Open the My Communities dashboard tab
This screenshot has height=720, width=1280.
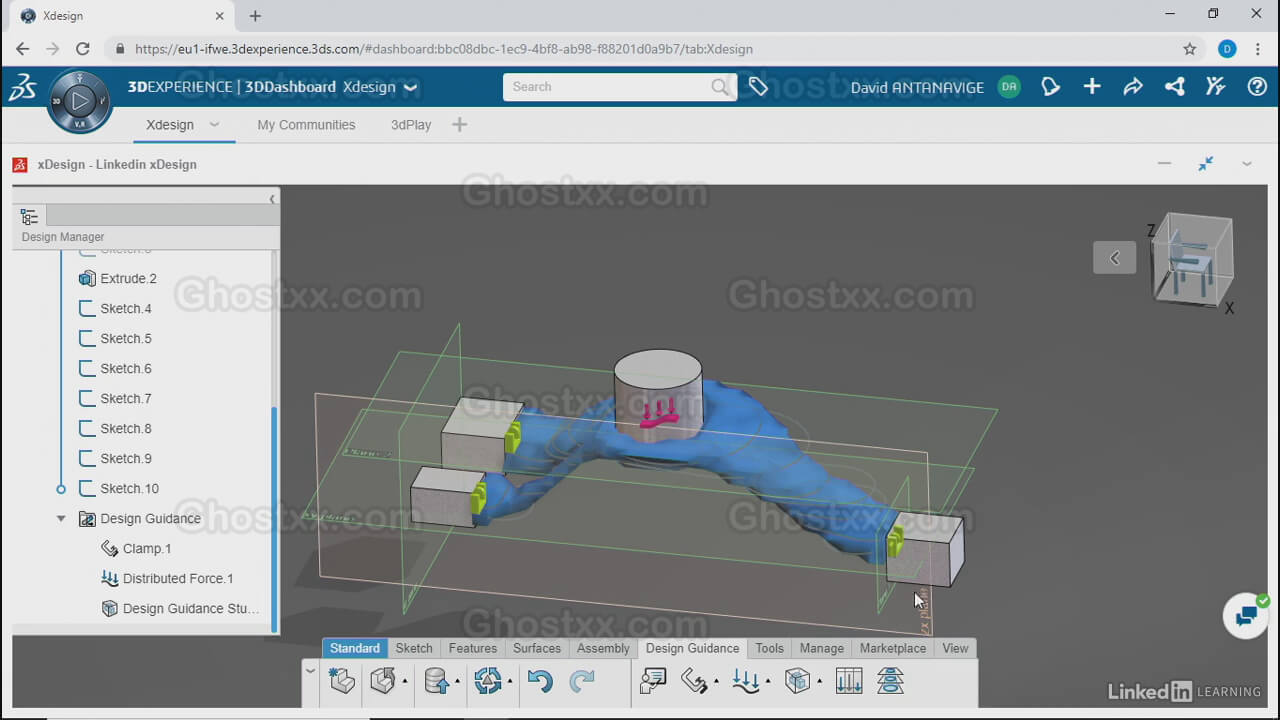point(306,125)
